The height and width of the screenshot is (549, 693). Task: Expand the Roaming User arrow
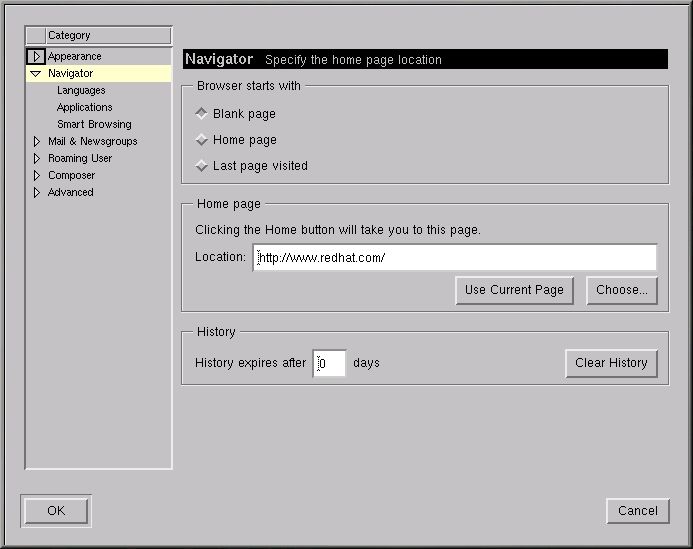37,159
